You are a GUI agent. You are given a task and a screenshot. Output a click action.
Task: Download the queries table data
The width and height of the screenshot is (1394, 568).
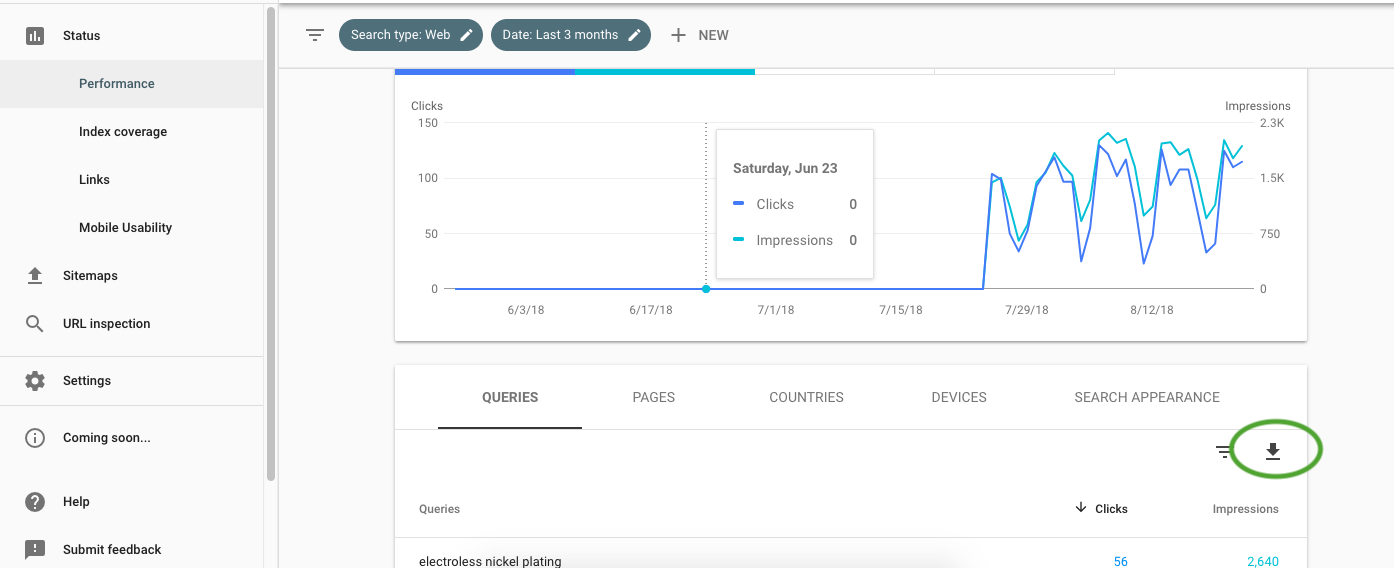[x=1273, y=452]
